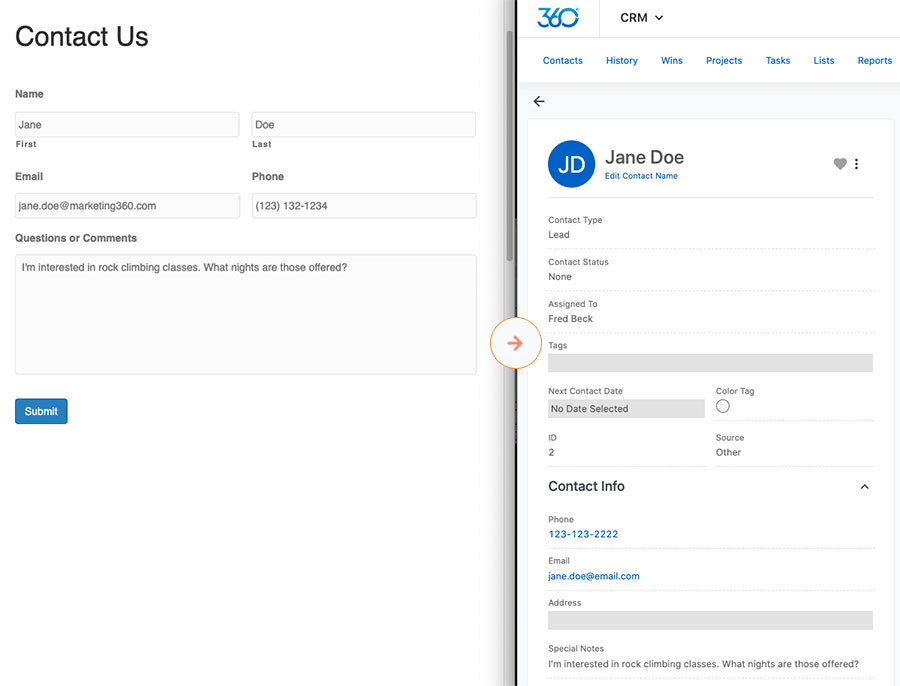The width and height of the screenshot is (900, 686).
Task: Switch to the Contacts tab
Action: point(562,60)
